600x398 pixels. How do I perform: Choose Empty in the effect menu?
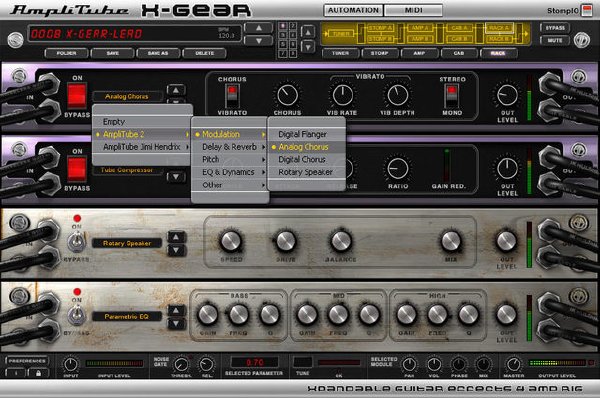click(x=142, y=122)
